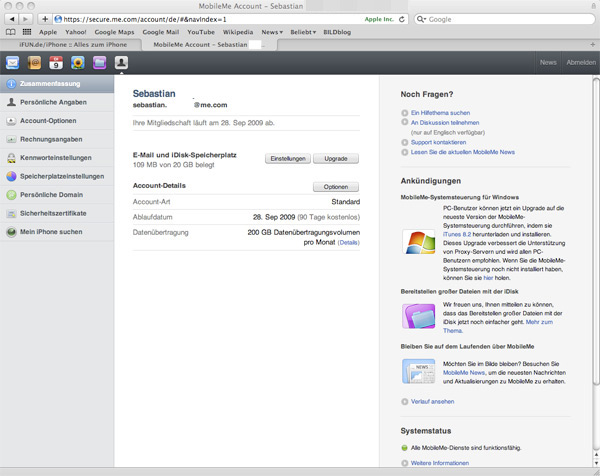The height and width of the screenshot is (476, 600).
Task: Open Google Maps bookmark
Action: click(x=114, y=32)
